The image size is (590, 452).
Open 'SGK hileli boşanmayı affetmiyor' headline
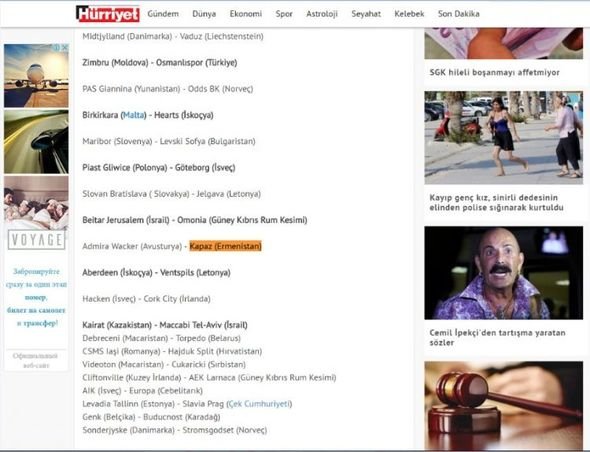(494, 72)
